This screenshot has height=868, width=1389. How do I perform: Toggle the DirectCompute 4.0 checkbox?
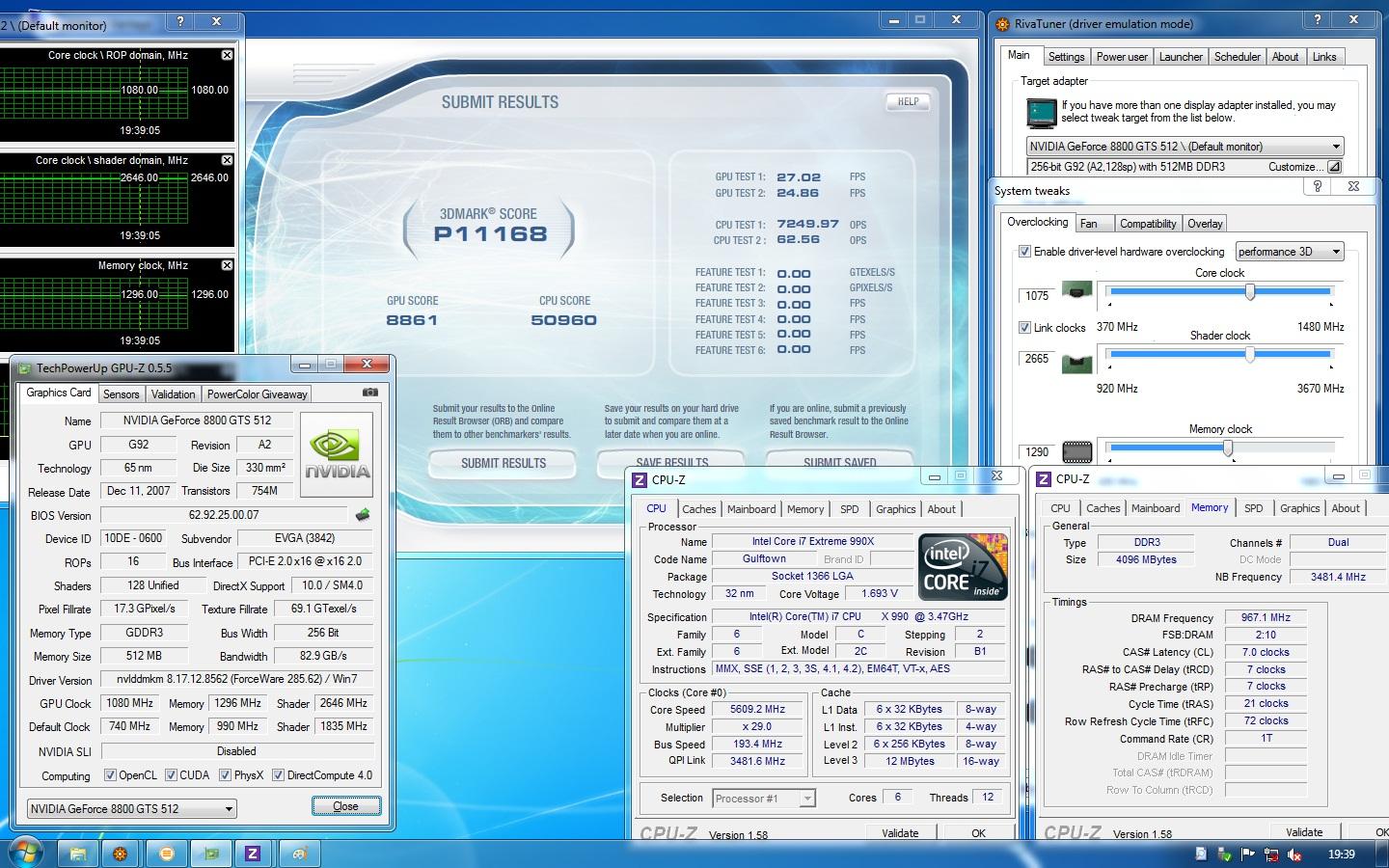[x=278, y=775]
